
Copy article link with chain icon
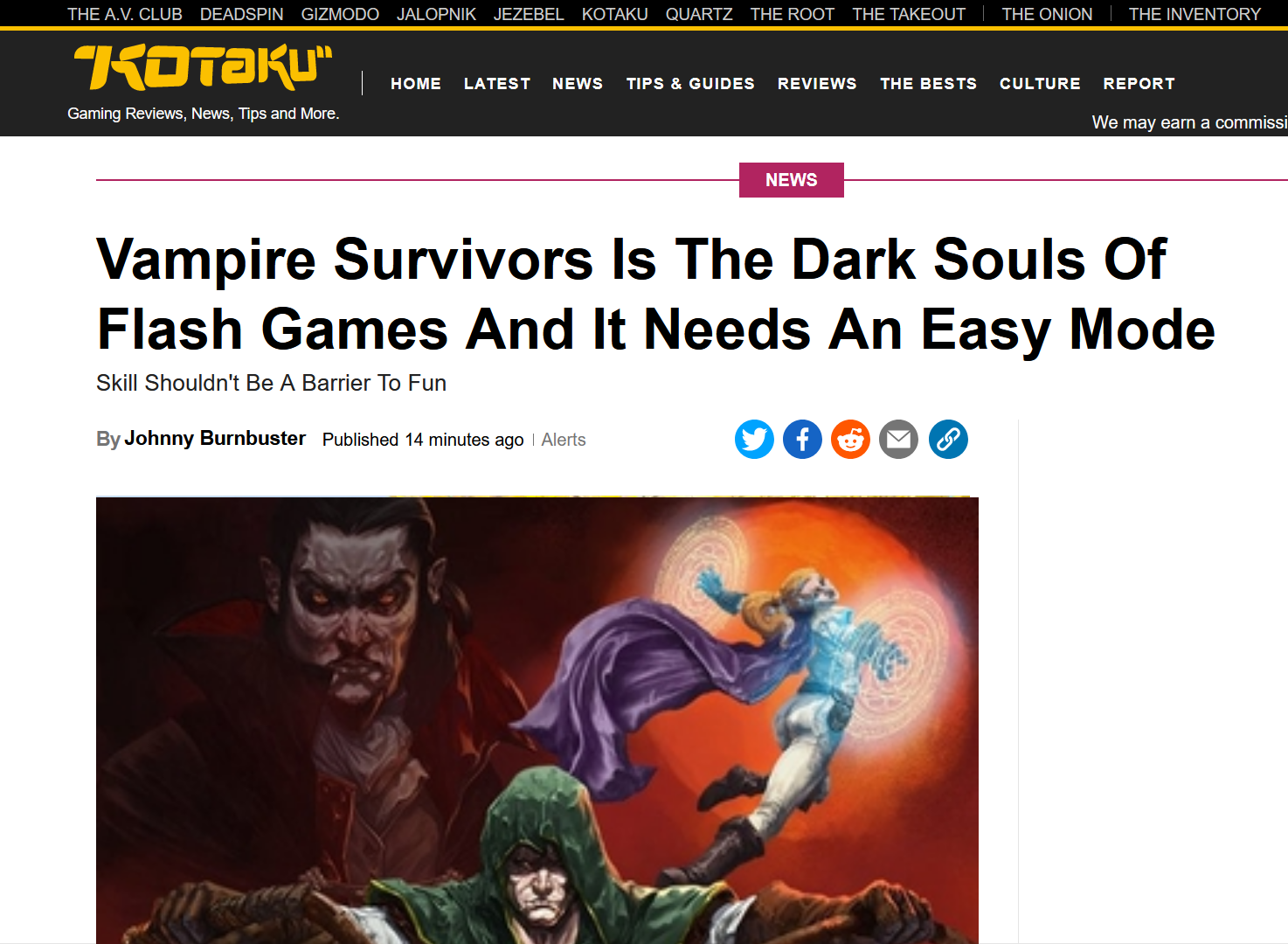(x=948, y=439)
